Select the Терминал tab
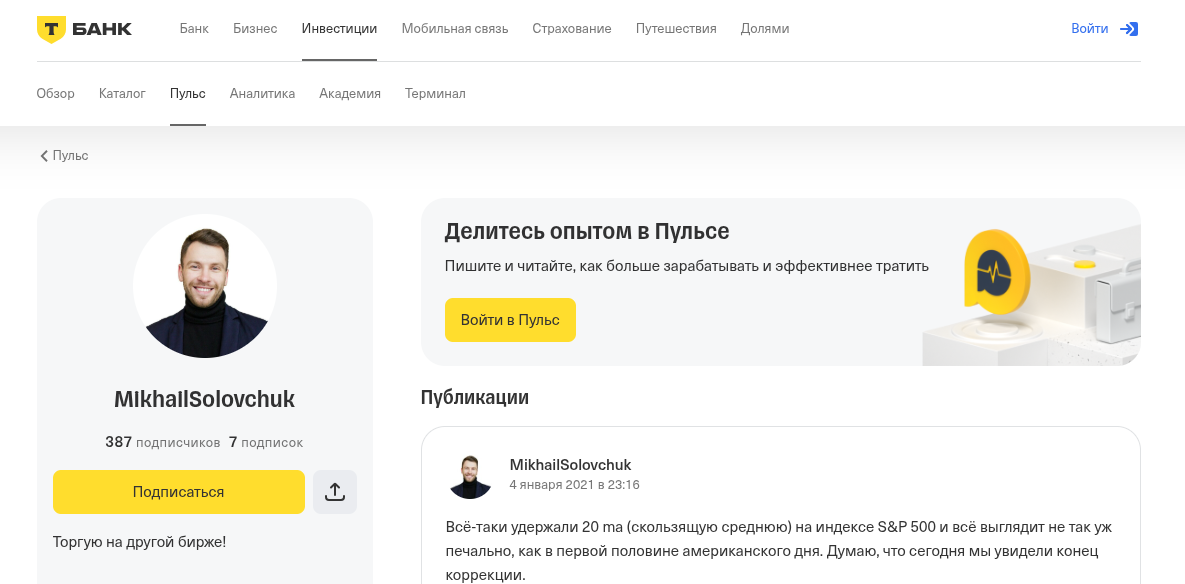The image size is (1185, 584). pyautogui.click(x=435, y=93)
